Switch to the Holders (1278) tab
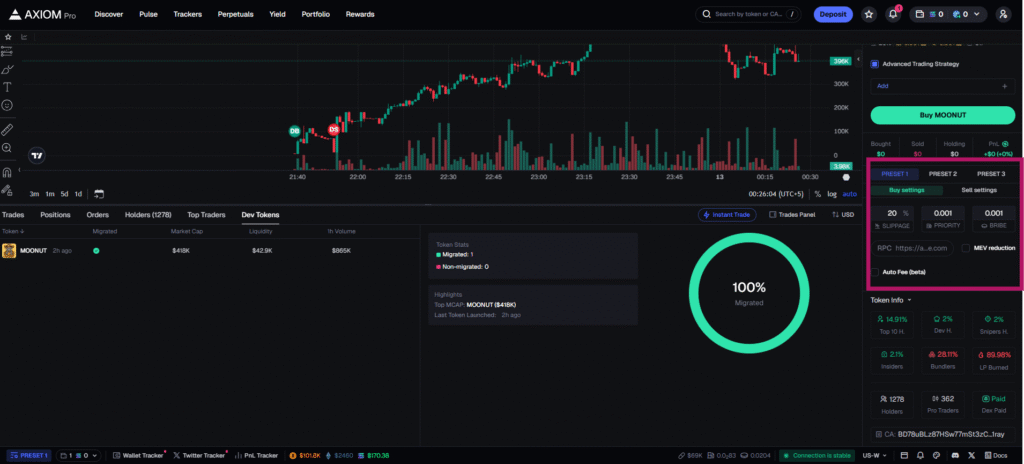 148,214
